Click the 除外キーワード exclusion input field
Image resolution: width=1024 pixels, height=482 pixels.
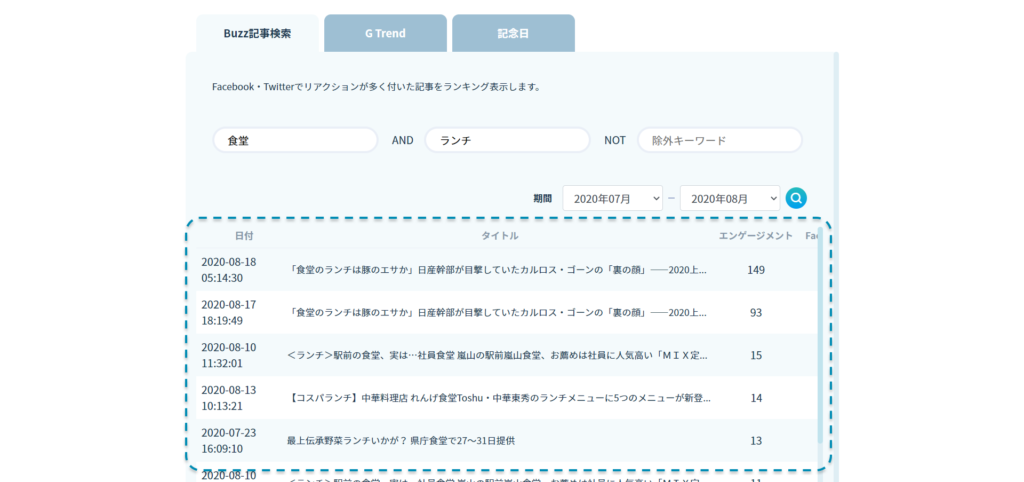[x=719, y=140]
